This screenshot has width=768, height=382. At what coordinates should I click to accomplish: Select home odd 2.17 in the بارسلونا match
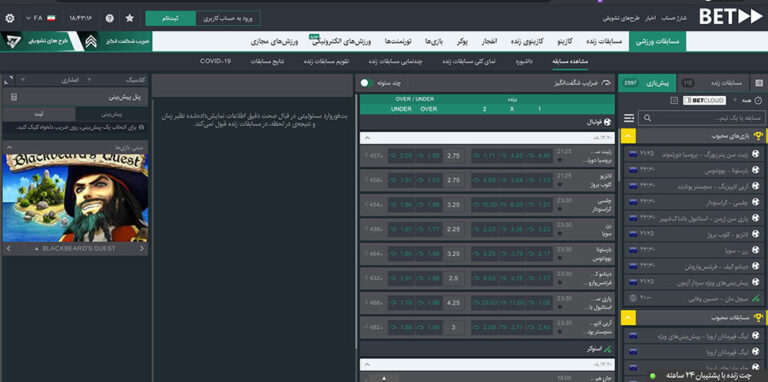pyautogui.click(x=539, y=254)
